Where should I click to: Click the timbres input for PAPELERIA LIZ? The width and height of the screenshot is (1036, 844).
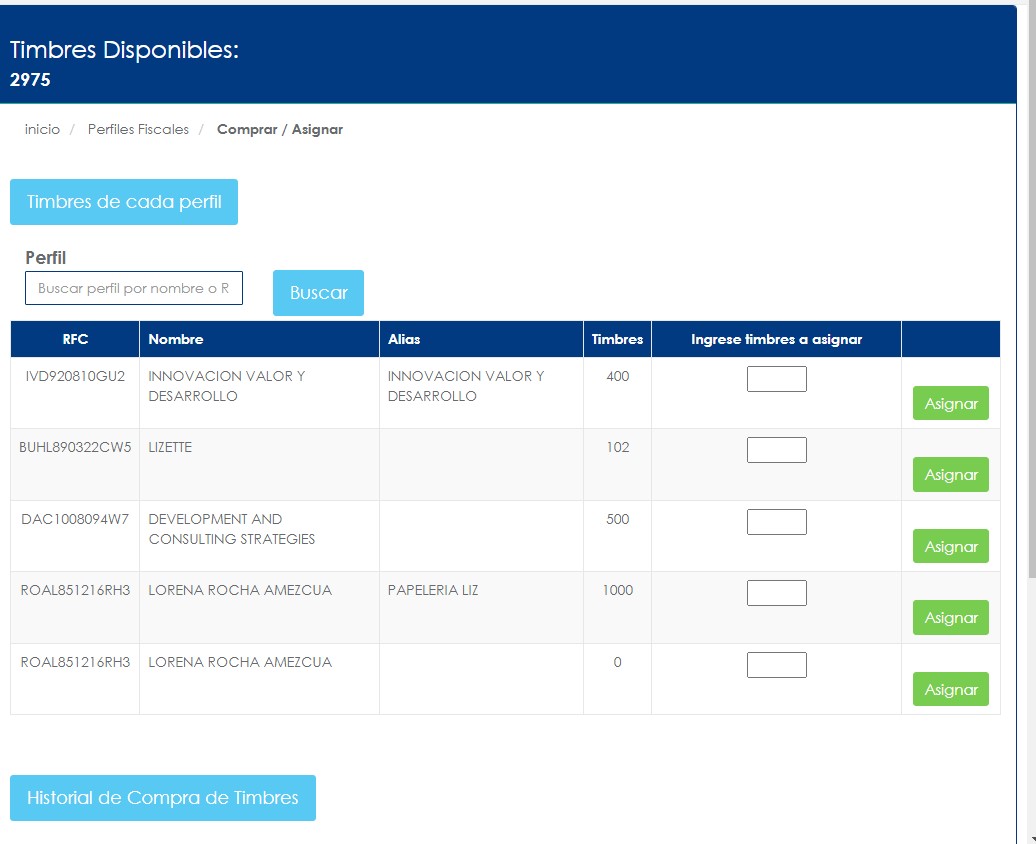pyautogui.click(x=776, y=593)
